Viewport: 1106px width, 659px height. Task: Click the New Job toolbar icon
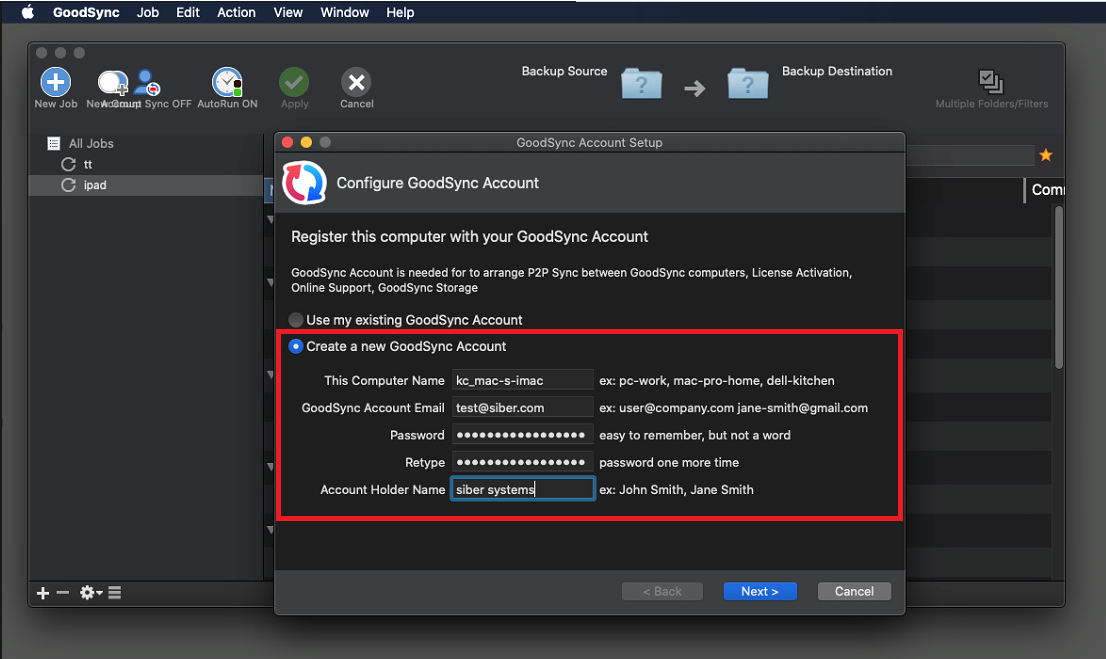click(55, 83)
